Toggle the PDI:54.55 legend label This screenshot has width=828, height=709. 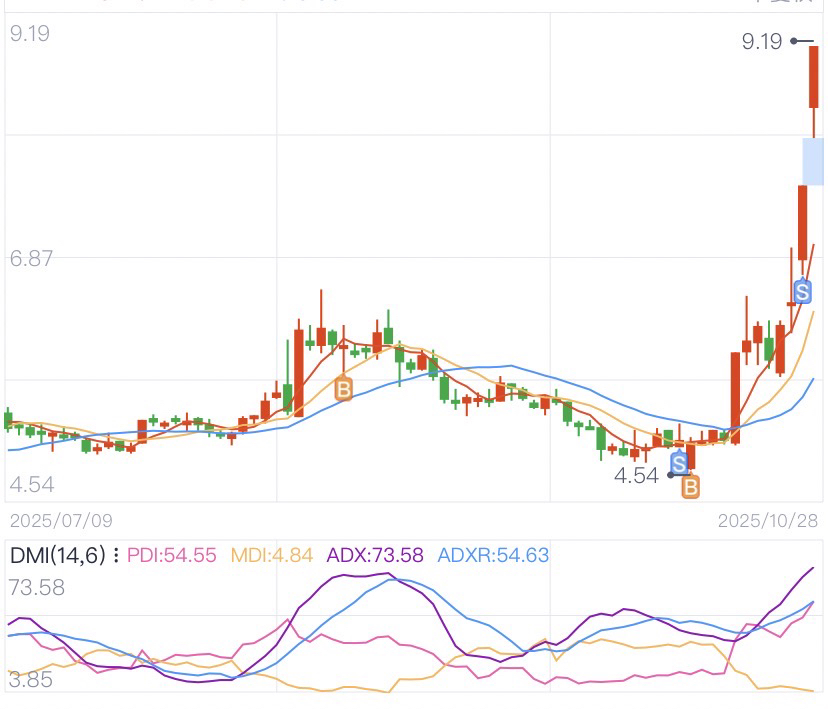(x=172, y=555)
